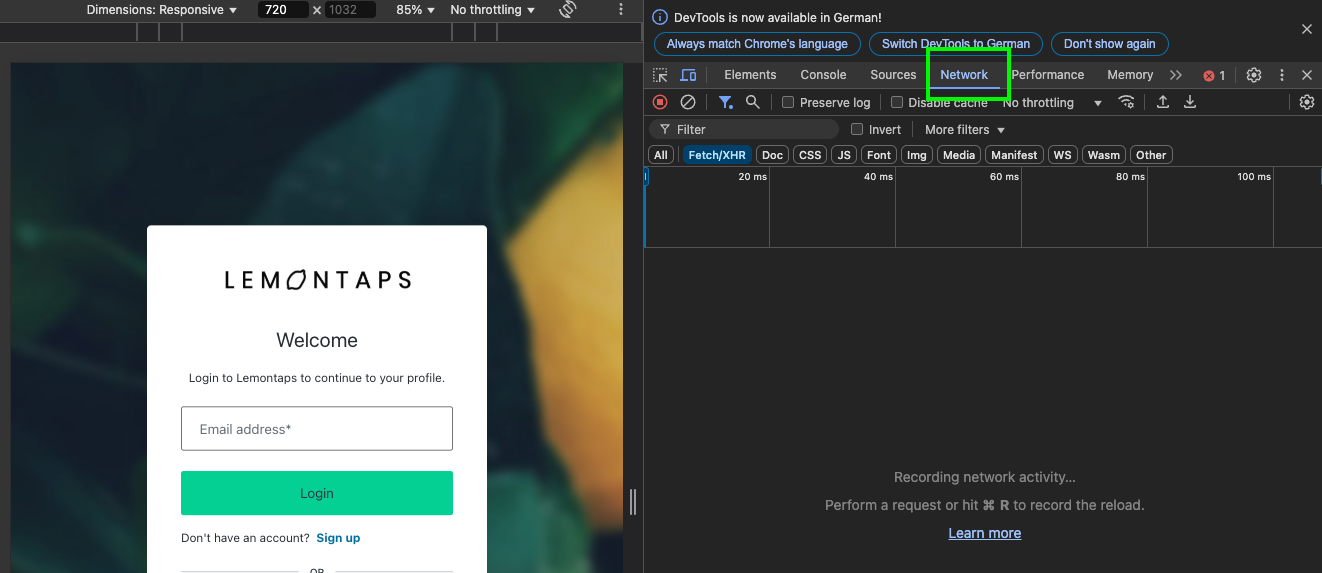The width and height of the screenshot is (1322, 573).
Task: Switch to the Console tab
Action: coord(823,75)
